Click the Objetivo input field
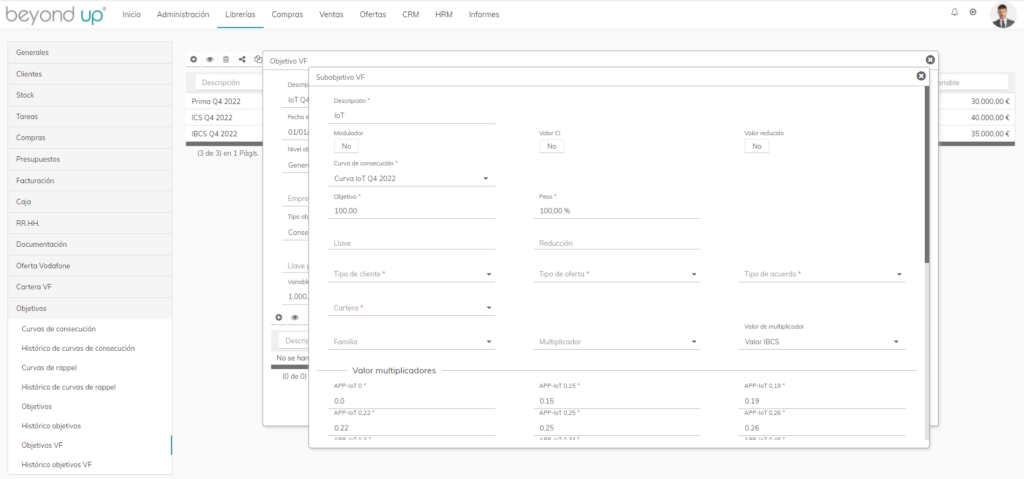The width and height of the screenshot is (1024, 479). tap(414, 211)
